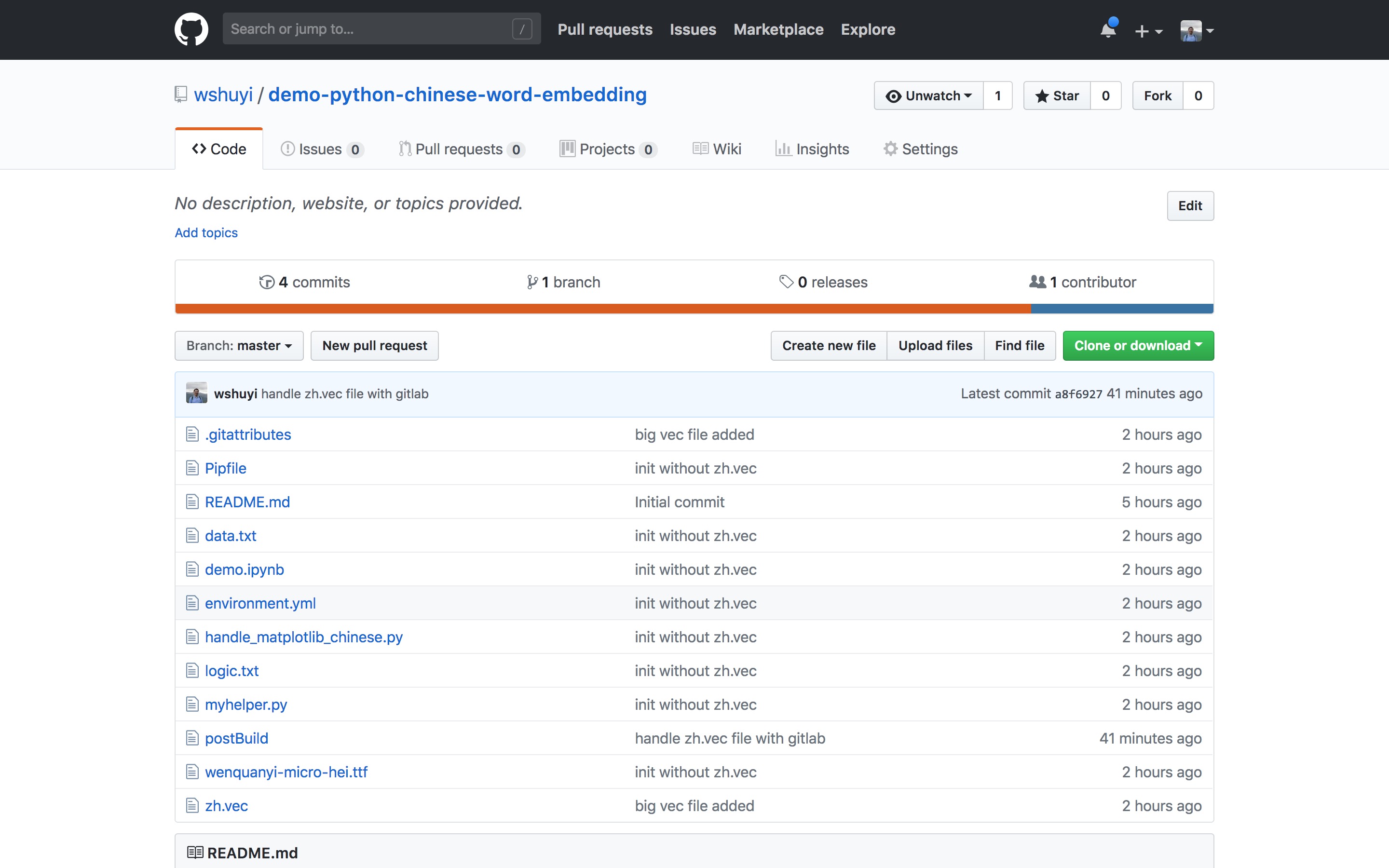Open the Clone or download dropdown
This screenshot has height=868, width=1389.
(1138, 346)
